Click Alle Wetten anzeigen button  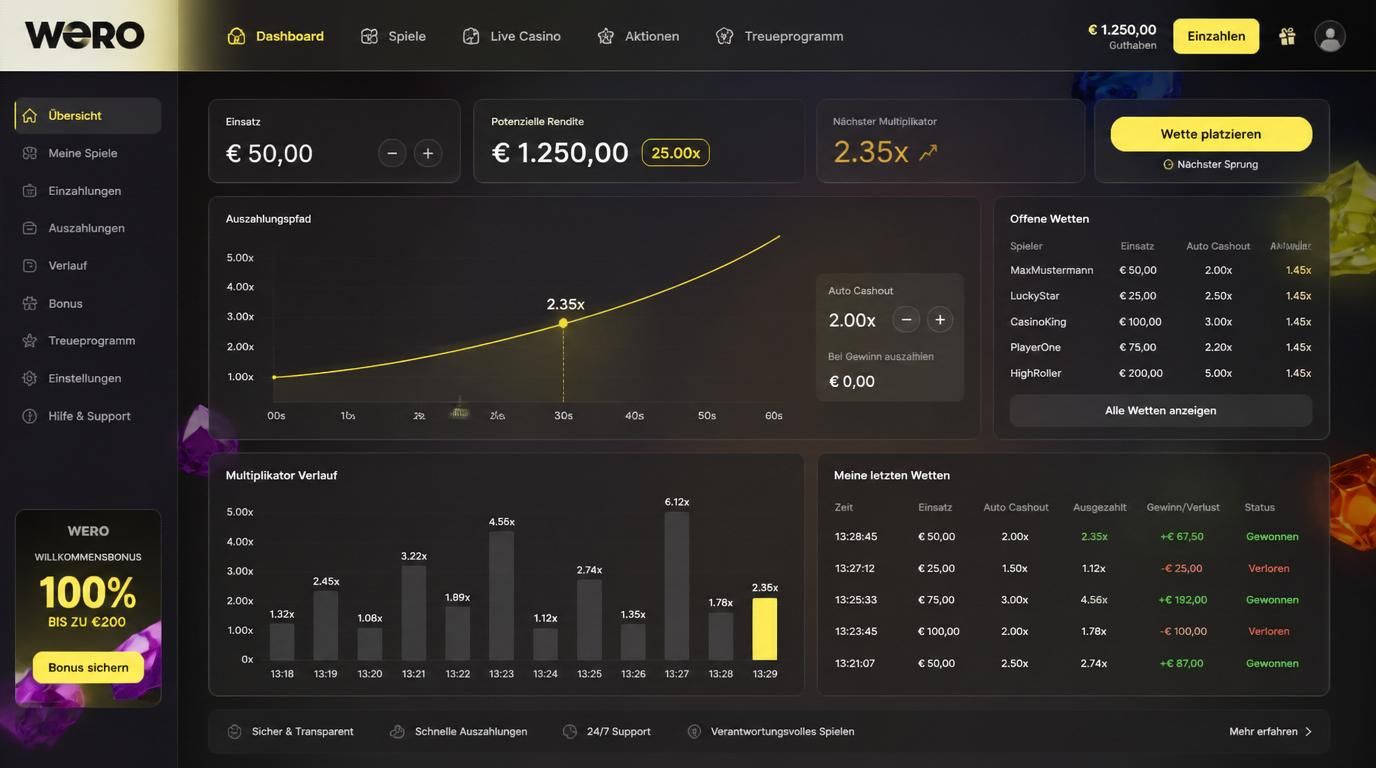1161,411
